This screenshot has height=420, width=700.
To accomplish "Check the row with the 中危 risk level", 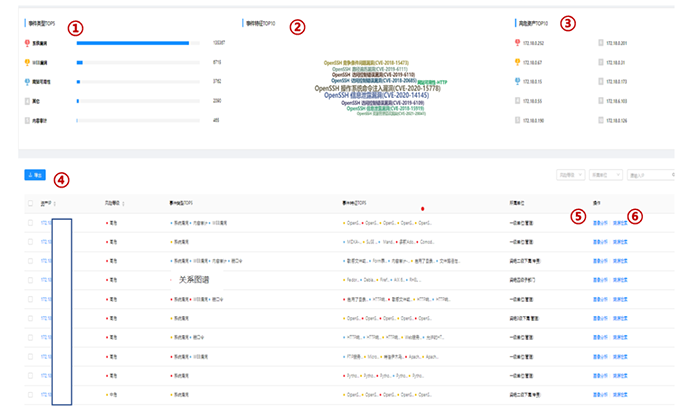I will [30, 395].
